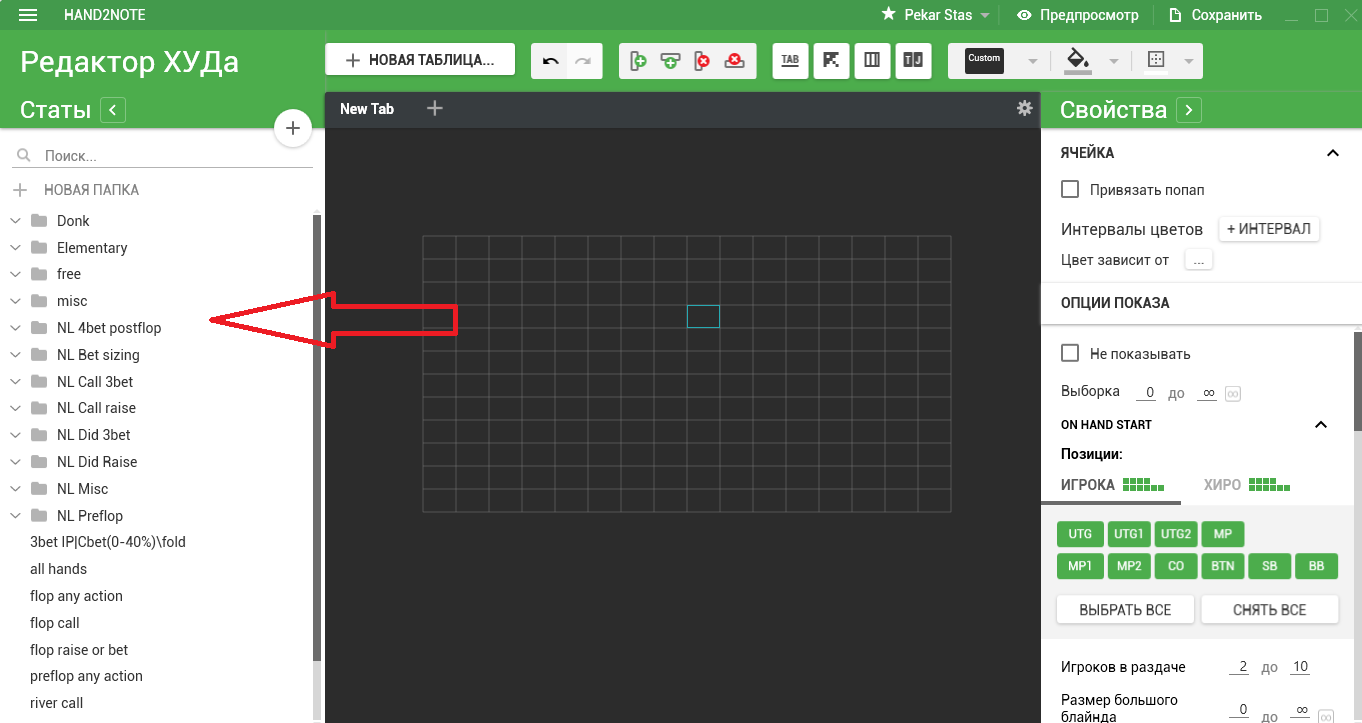
Task: Collapse the ЯЧЕЙКА section chevron
Action: pyautogui.click(x=1332, y=153)
